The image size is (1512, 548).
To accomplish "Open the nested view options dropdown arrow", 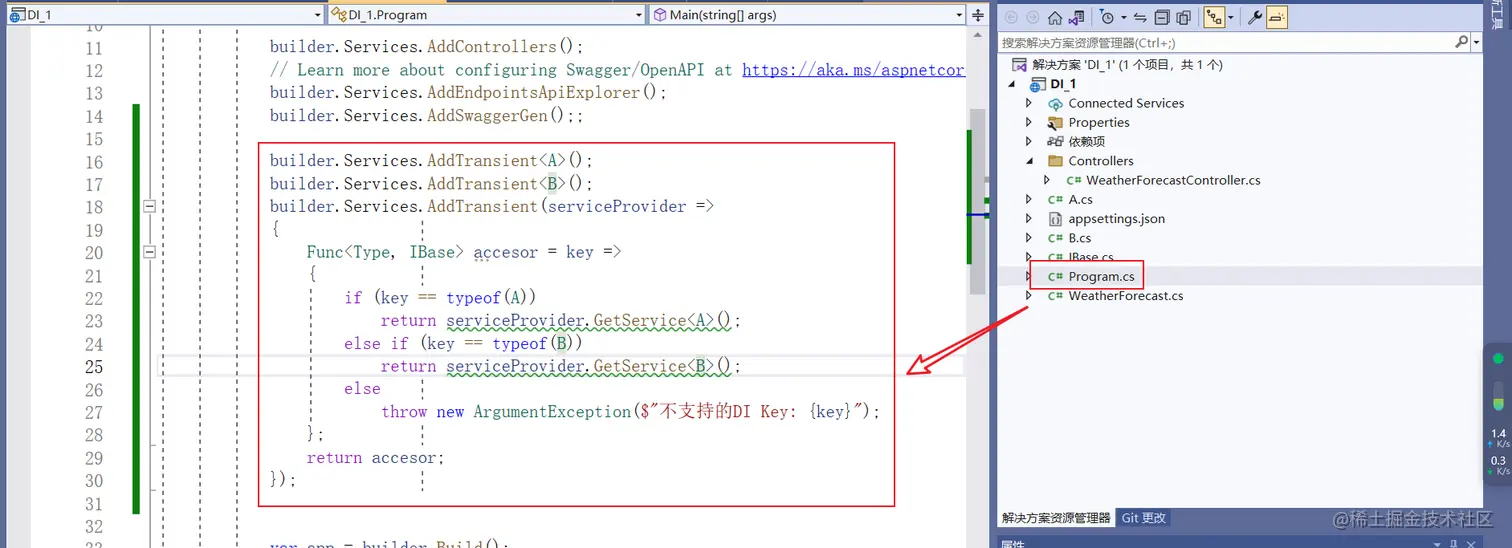I will coord(1230,17).
